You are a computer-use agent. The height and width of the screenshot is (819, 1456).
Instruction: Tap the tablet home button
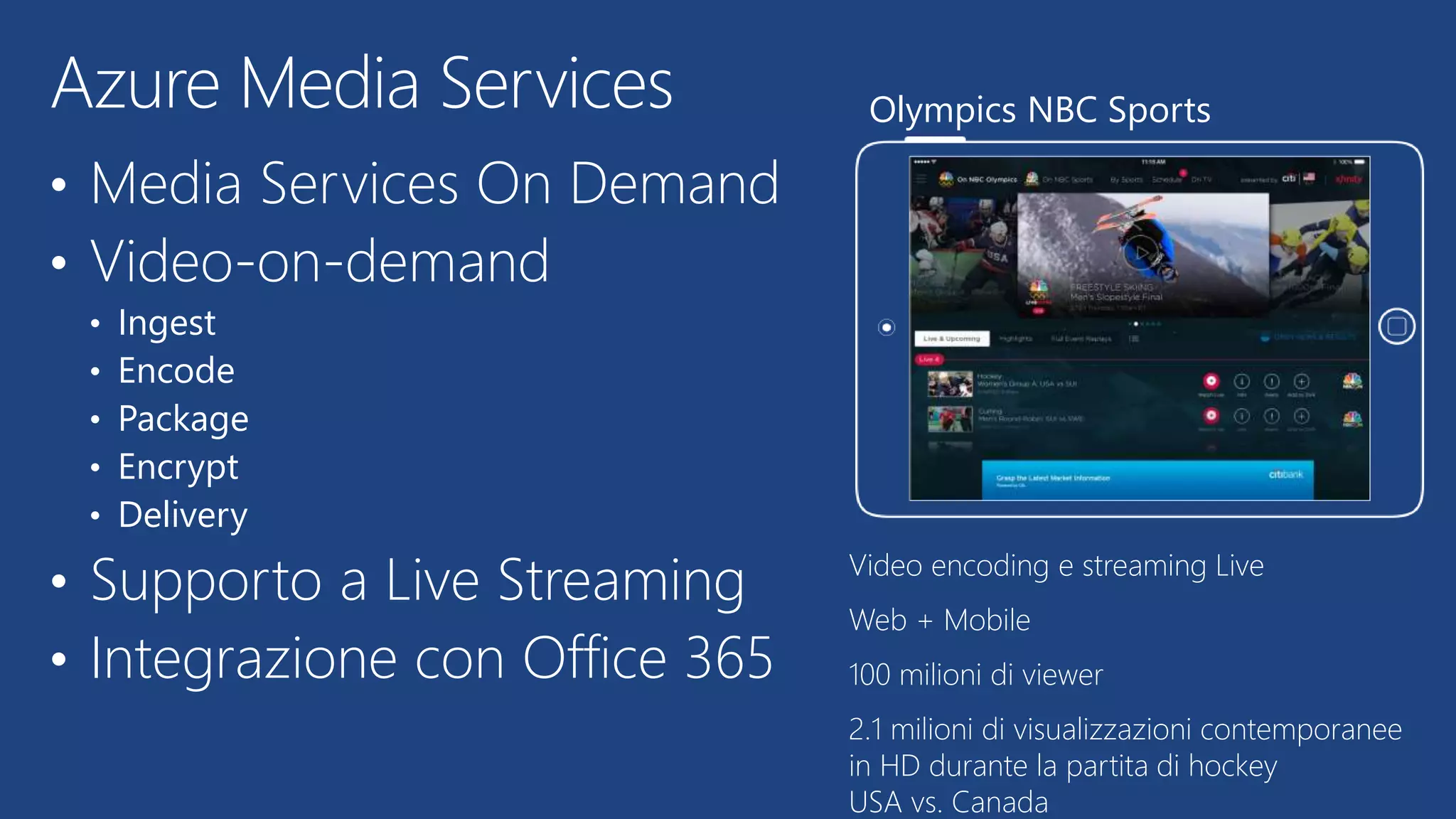point(1396,326)
